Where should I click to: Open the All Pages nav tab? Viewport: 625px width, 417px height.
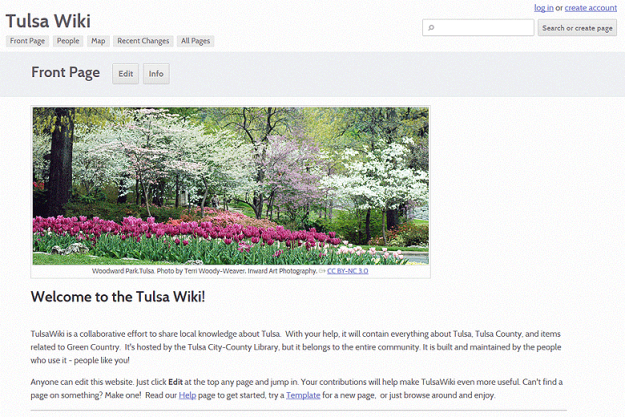pyautogui.click(x=195, y=41)
